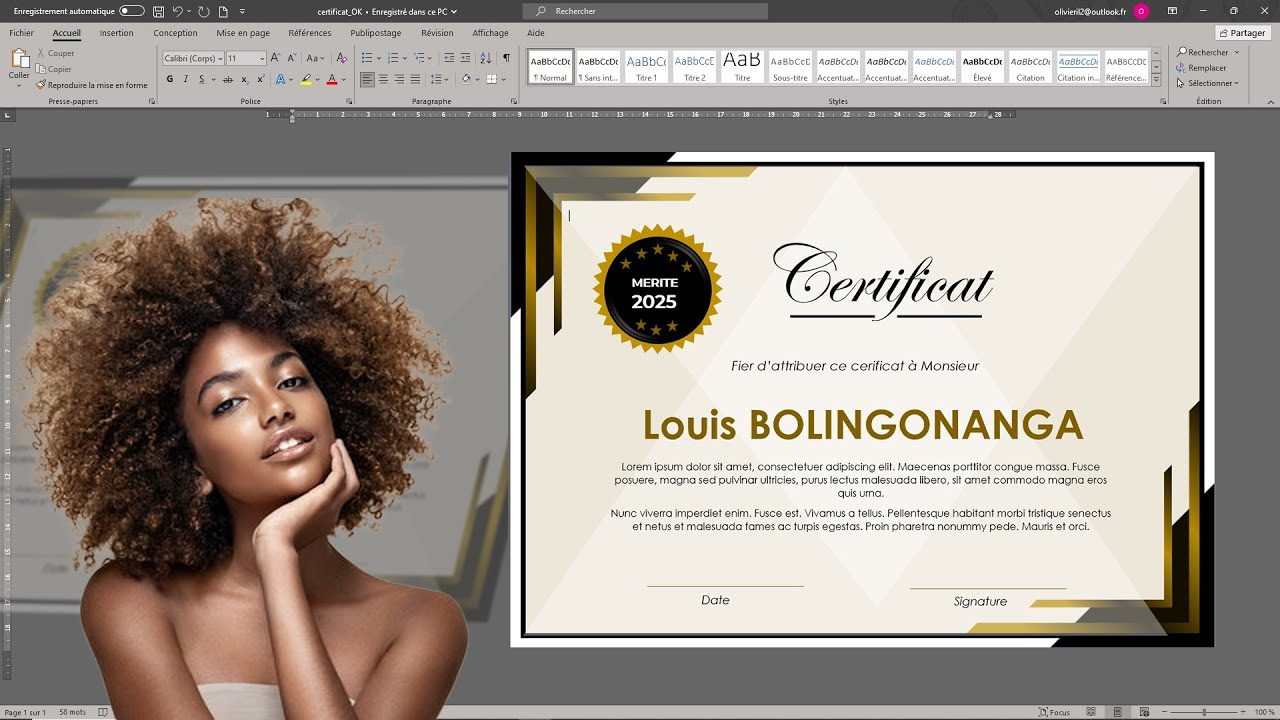Increase font size with the grow font icon
Viewport: 1280px width, 720px height.
point(276,58)
